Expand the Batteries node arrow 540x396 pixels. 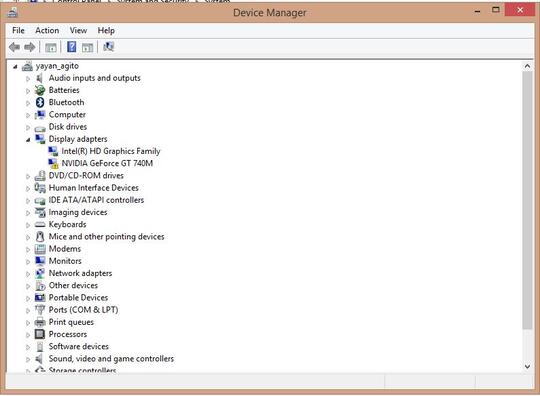coord(28,91)
